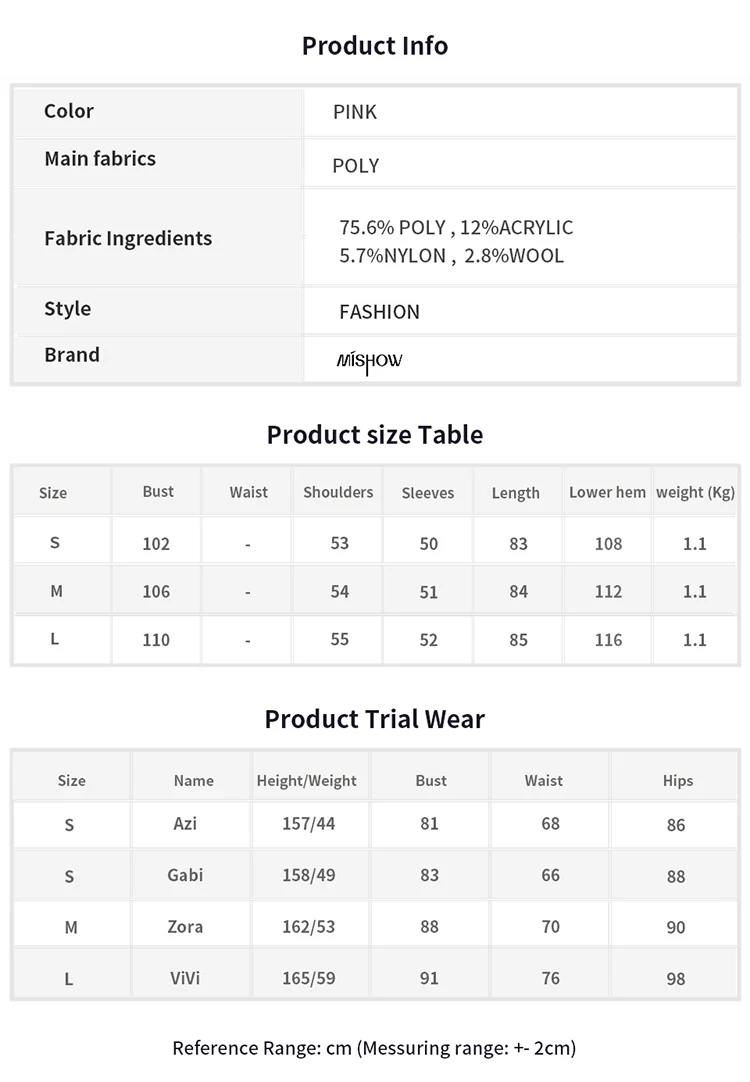Select the Fabric Ingredients label

[x=128, y=238]
